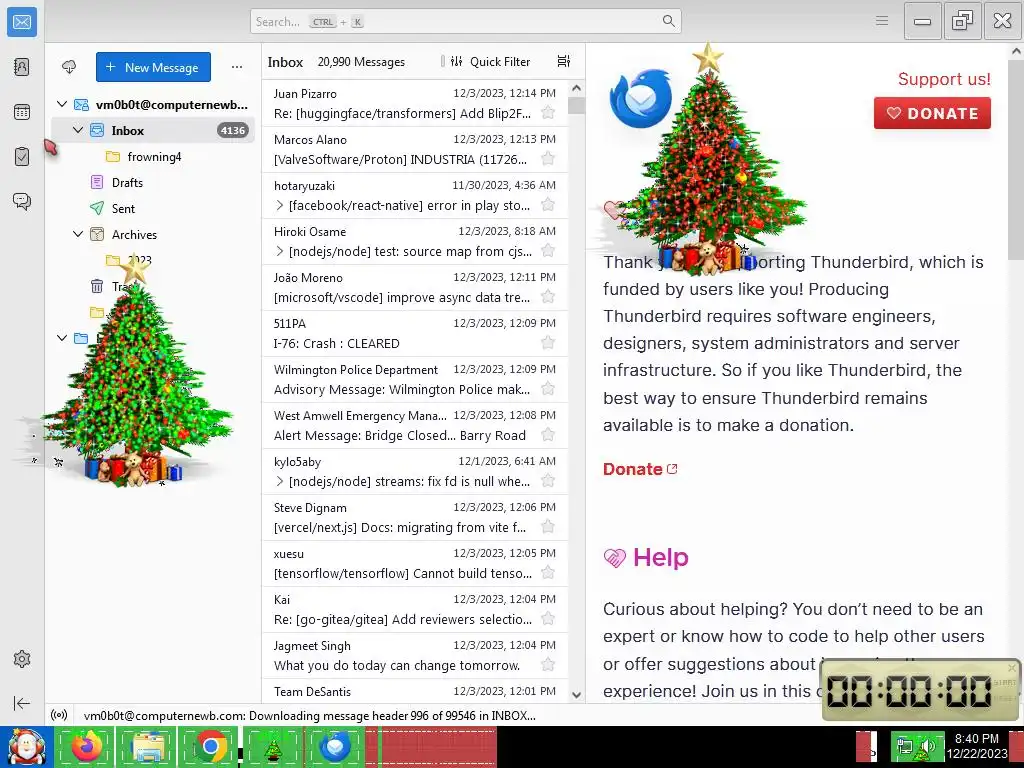The image size is (1024, 768).
Task: Click the Support us! heading
Action: tap(944, 79)
